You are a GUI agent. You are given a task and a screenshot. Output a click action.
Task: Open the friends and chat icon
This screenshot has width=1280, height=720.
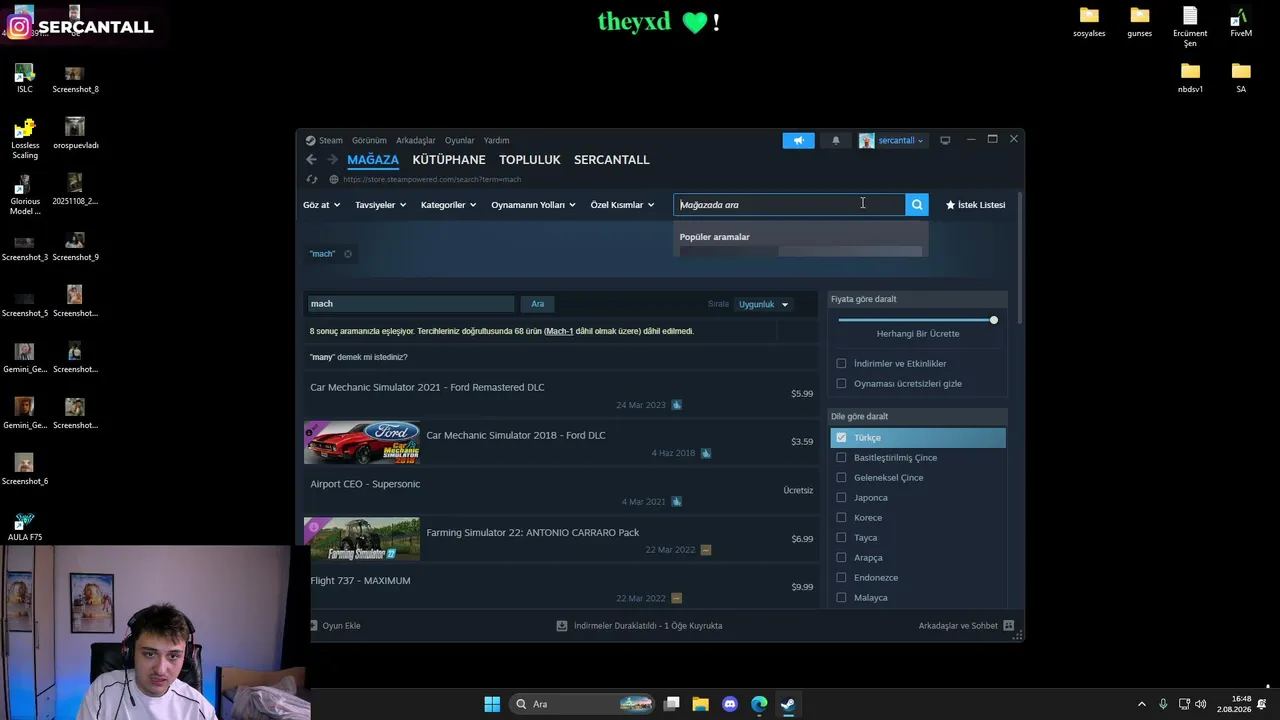(1008, 626)
